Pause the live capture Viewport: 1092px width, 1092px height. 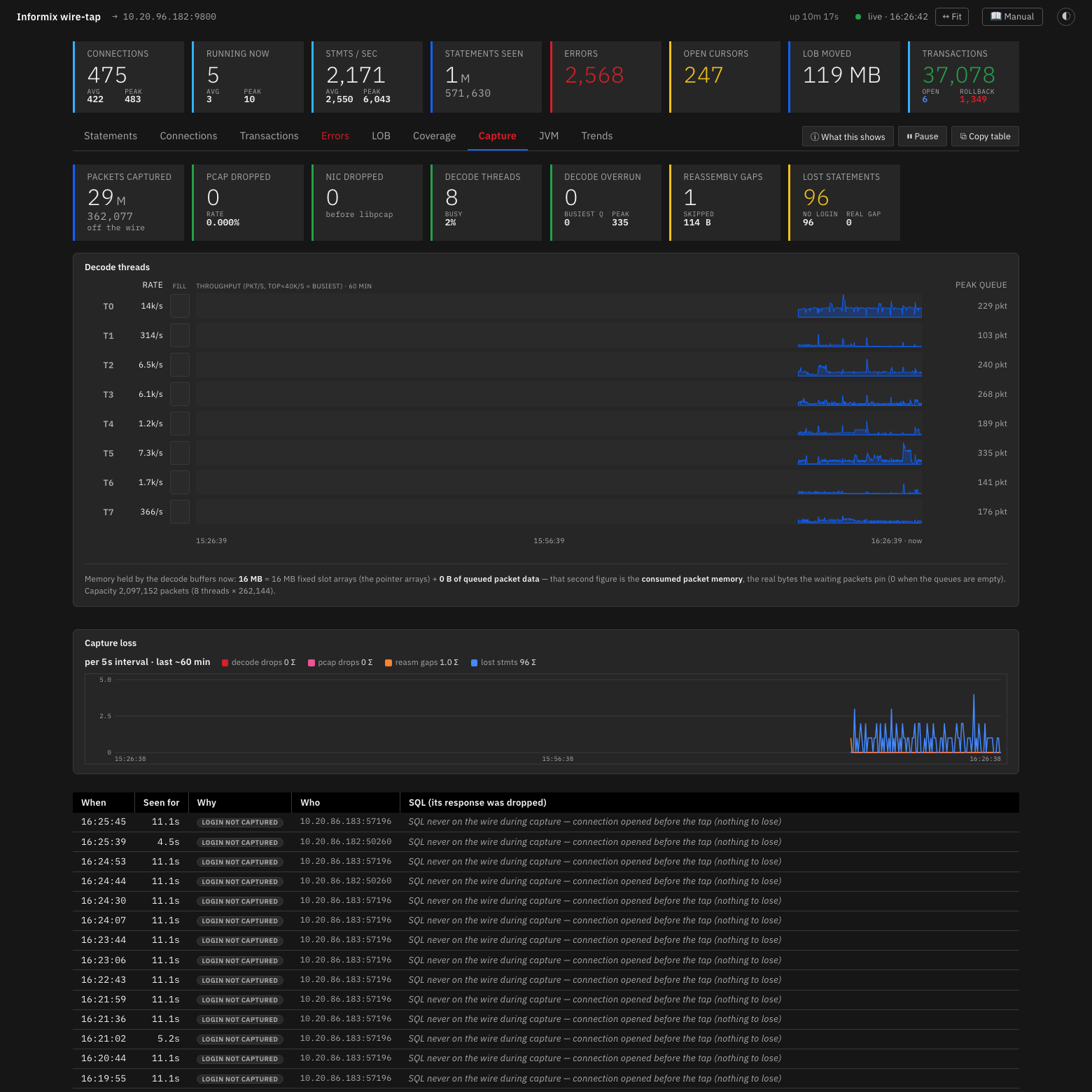pyautogui.click(x=923, y=136)
